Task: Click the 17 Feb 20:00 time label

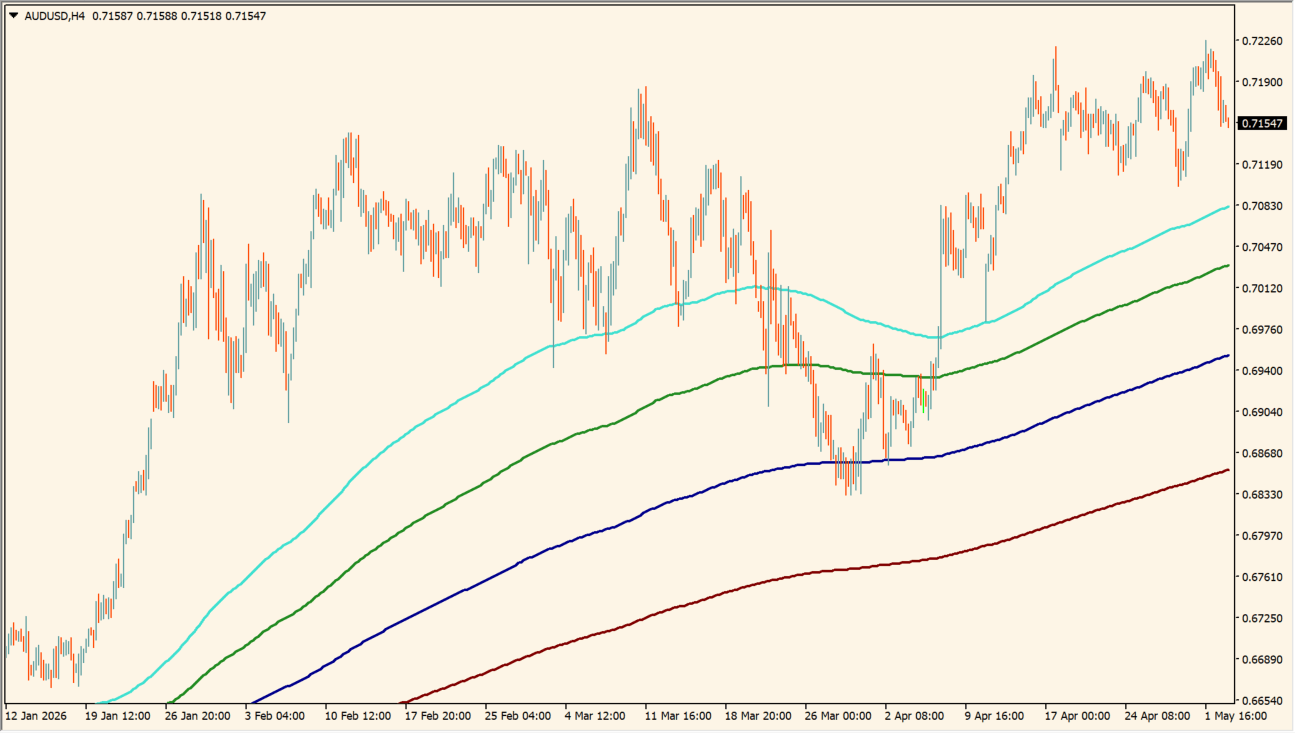Action: pyautogui.click(x=437, y=717)
